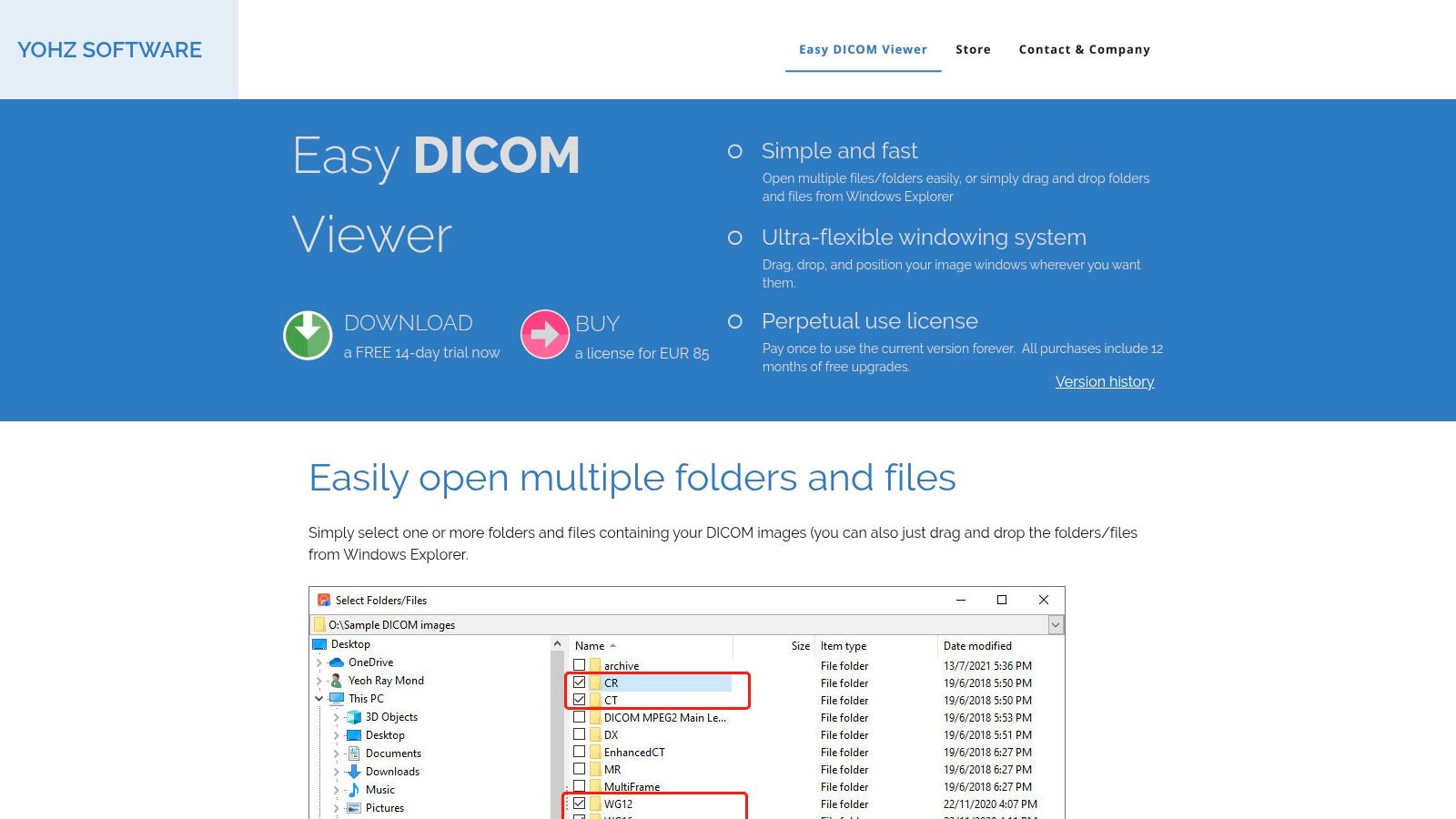Collapse the This PC tree node

(x=318, y=699)
